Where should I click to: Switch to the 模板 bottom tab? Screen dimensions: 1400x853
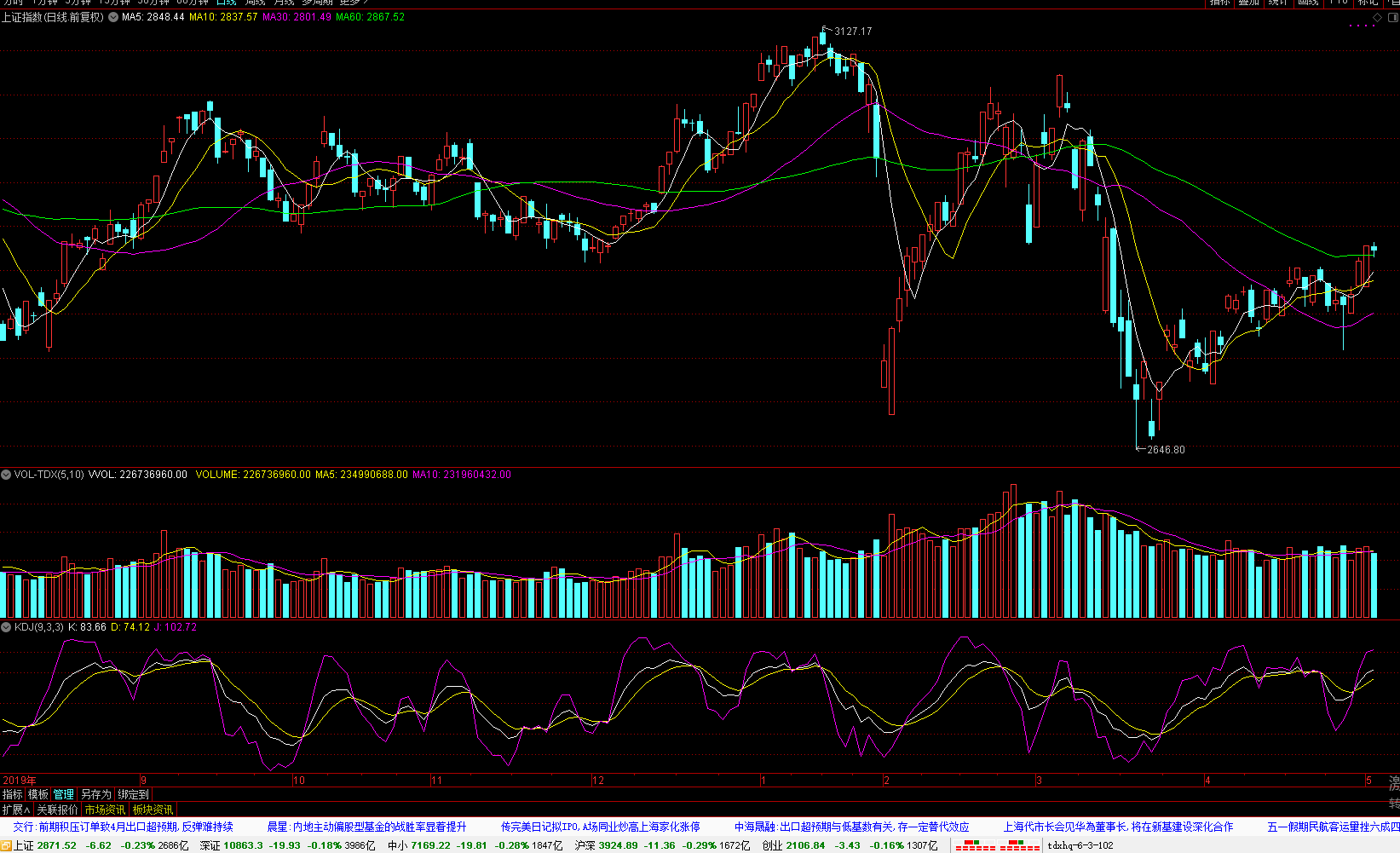tap(38, 794)
